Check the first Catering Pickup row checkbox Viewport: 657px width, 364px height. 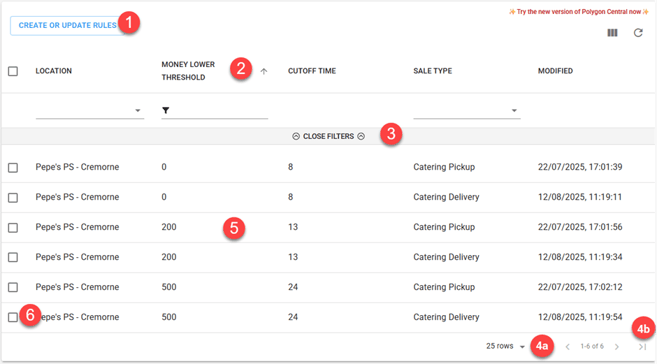point(13,168)
